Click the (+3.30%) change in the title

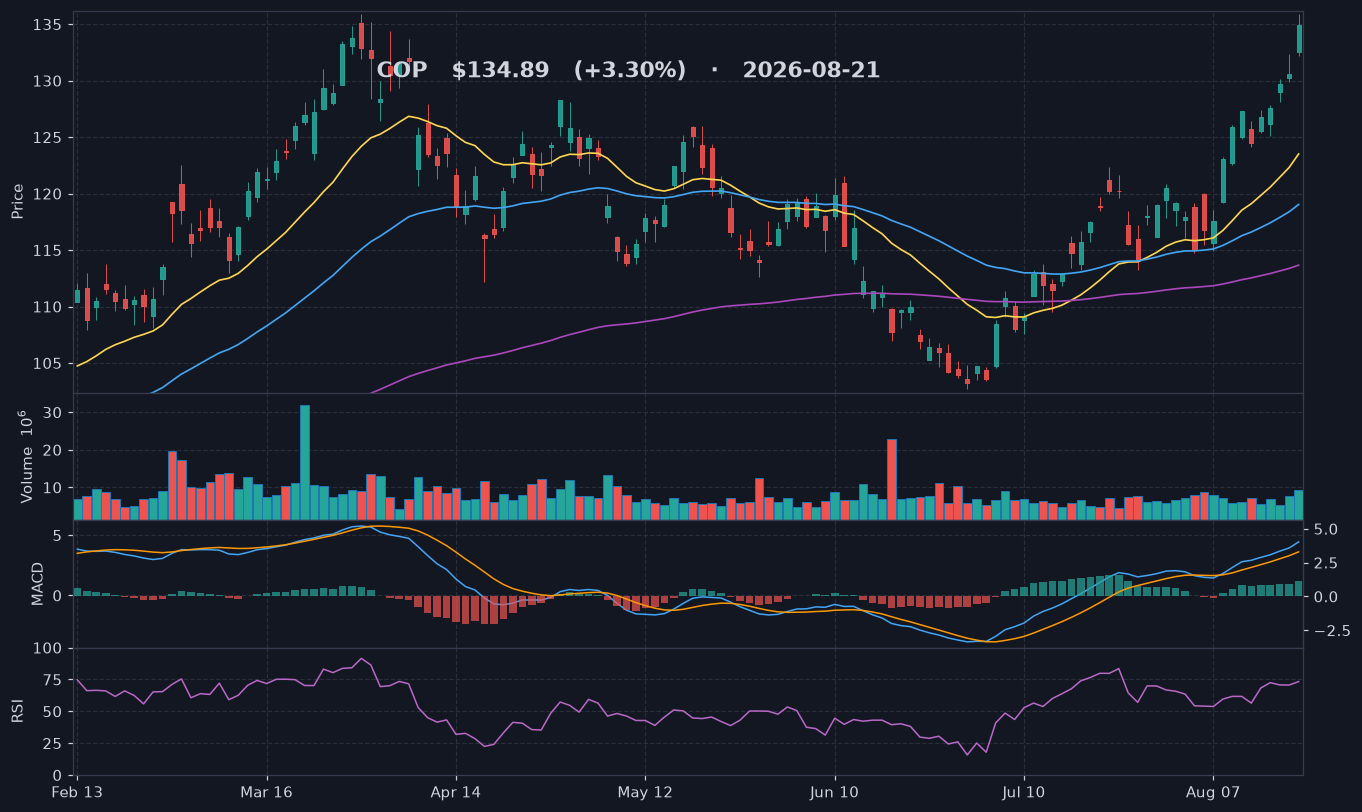630,70
